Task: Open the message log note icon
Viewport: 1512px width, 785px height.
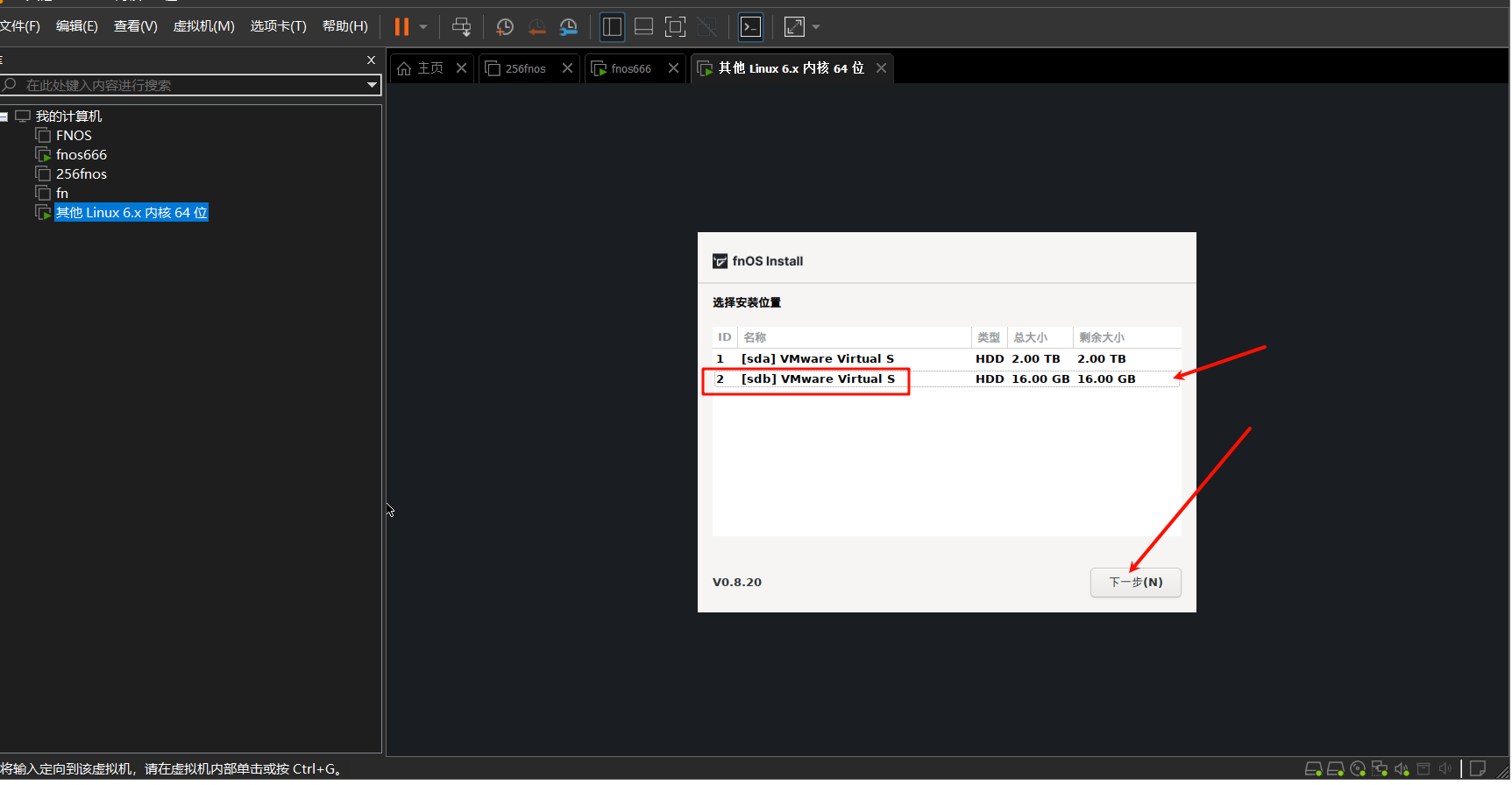Action: pyautogui.click(x=1478, y=769)
